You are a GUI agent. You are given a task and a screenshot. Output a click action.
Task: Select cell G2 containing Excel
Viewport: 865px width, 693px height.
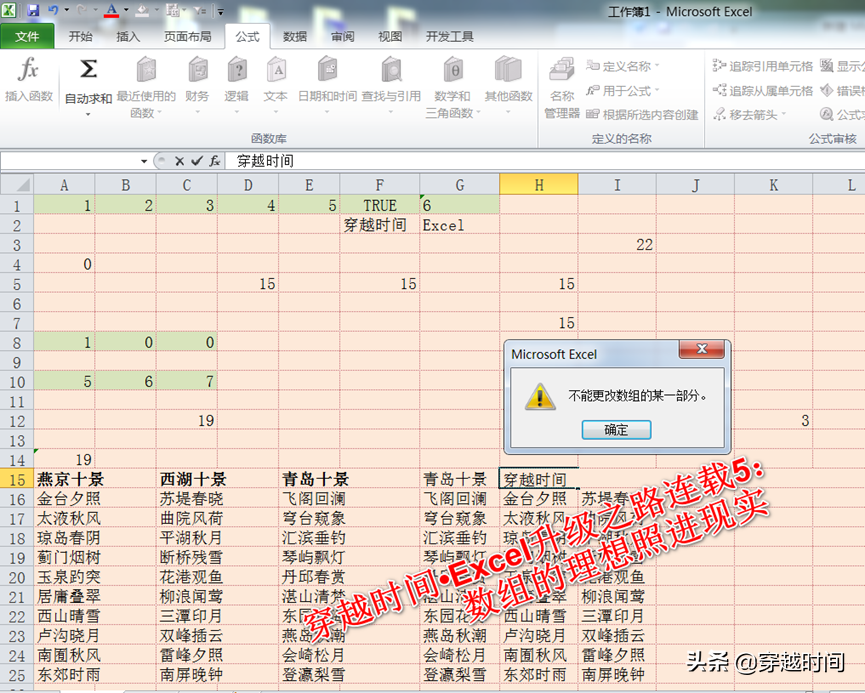click(460, 225)
